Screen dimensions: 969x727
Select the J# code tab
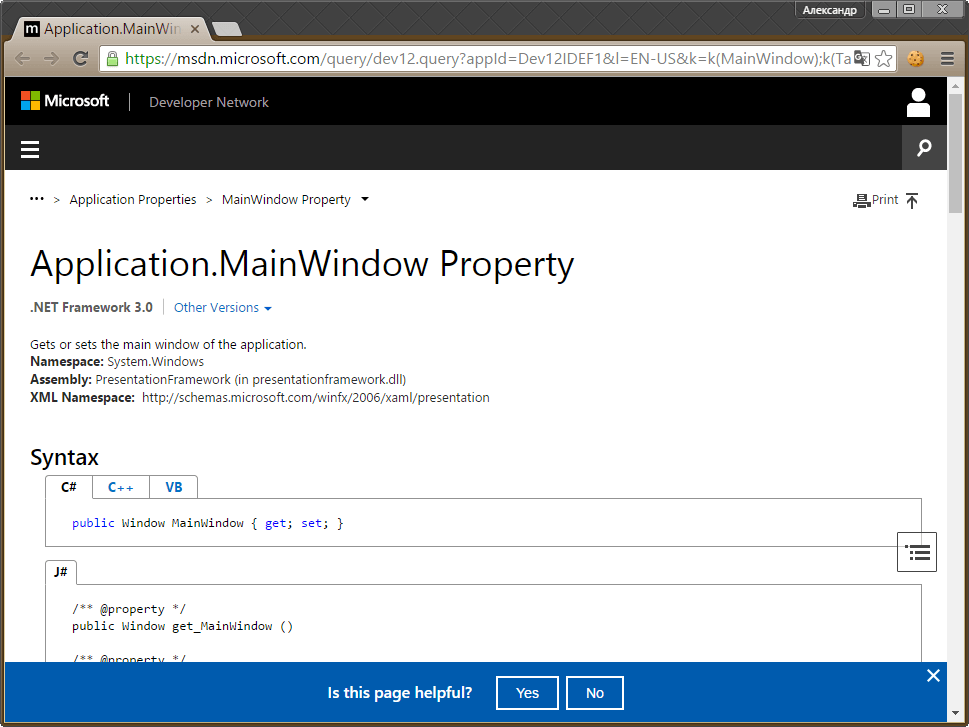(x=61, y=572)
